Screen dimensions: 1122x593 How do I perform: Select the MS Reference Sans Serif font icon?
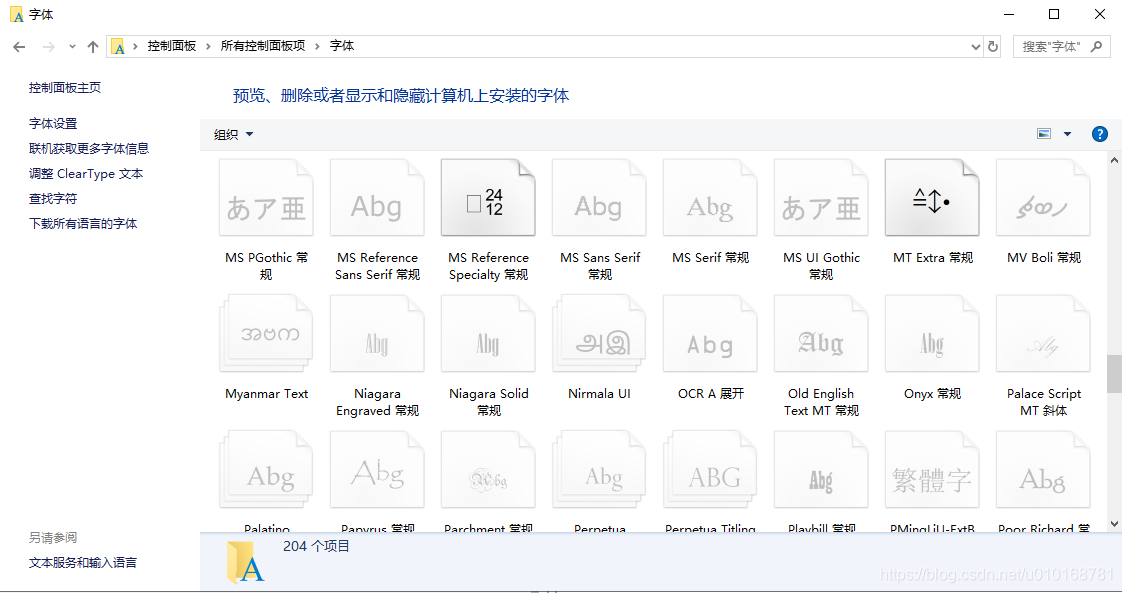377,198
